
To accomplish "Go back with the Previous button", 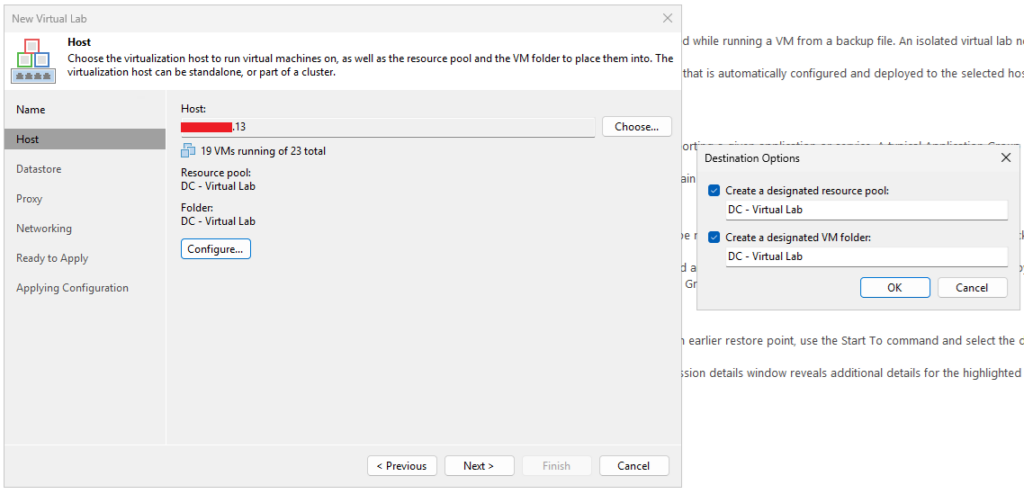I will (x=403, y=466).
